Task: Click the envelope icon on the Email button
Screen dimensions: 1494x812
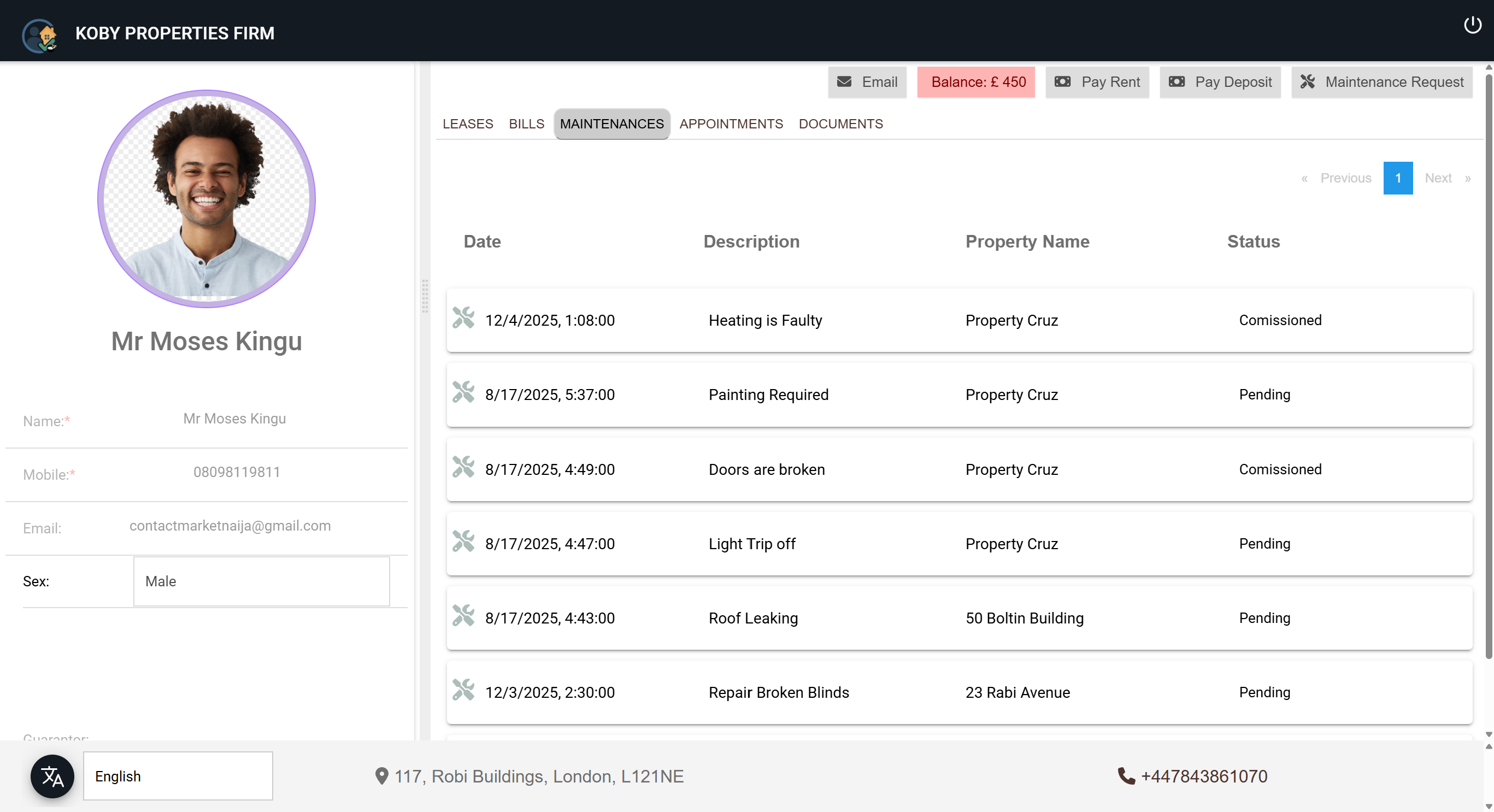Action: tap(844, 82)
